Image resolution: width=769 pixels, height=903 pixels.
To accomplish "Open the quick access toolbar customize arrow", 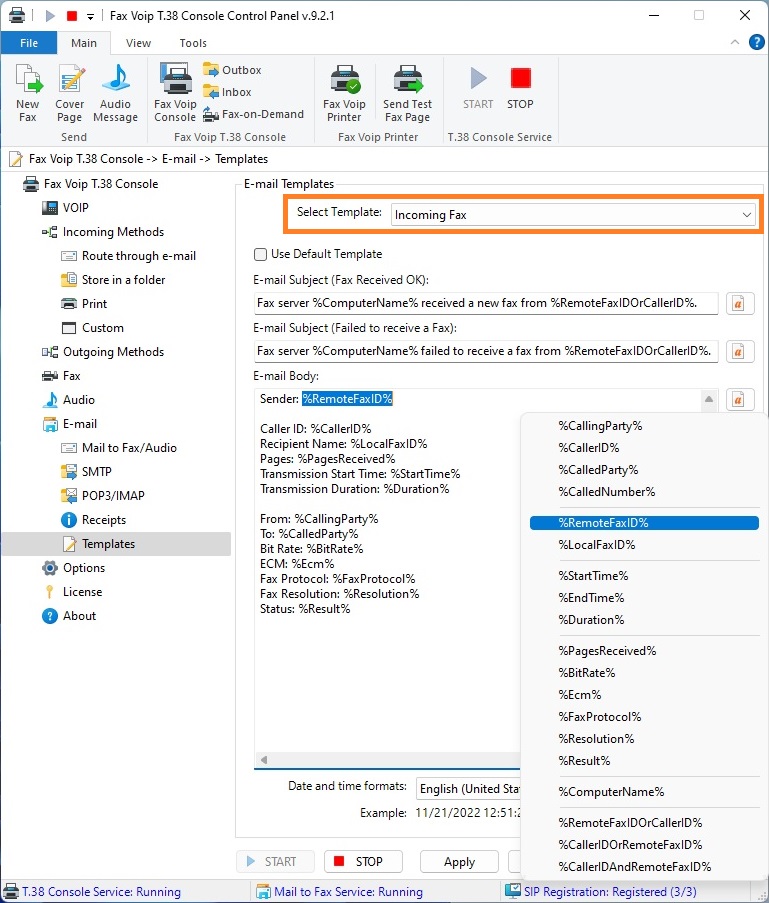I will [x=90, y=17].
